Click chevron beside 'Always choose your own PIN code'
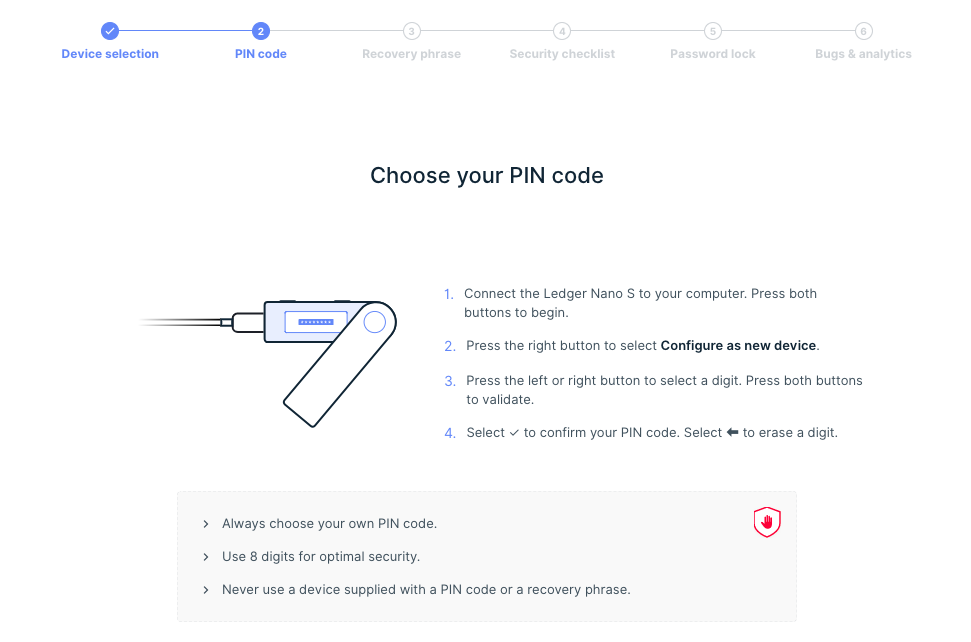Image resolution: width=971 pixels, height=642 pixels. 206,524
